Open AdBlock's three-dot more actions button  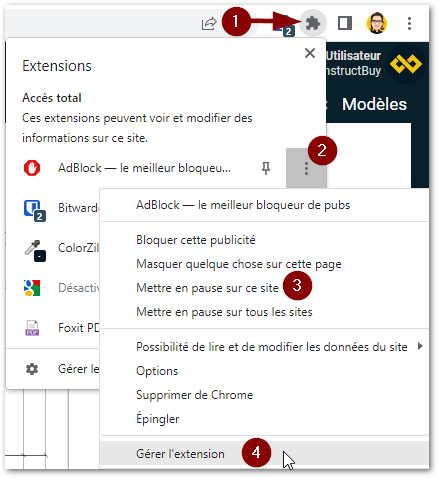point(306,168)
